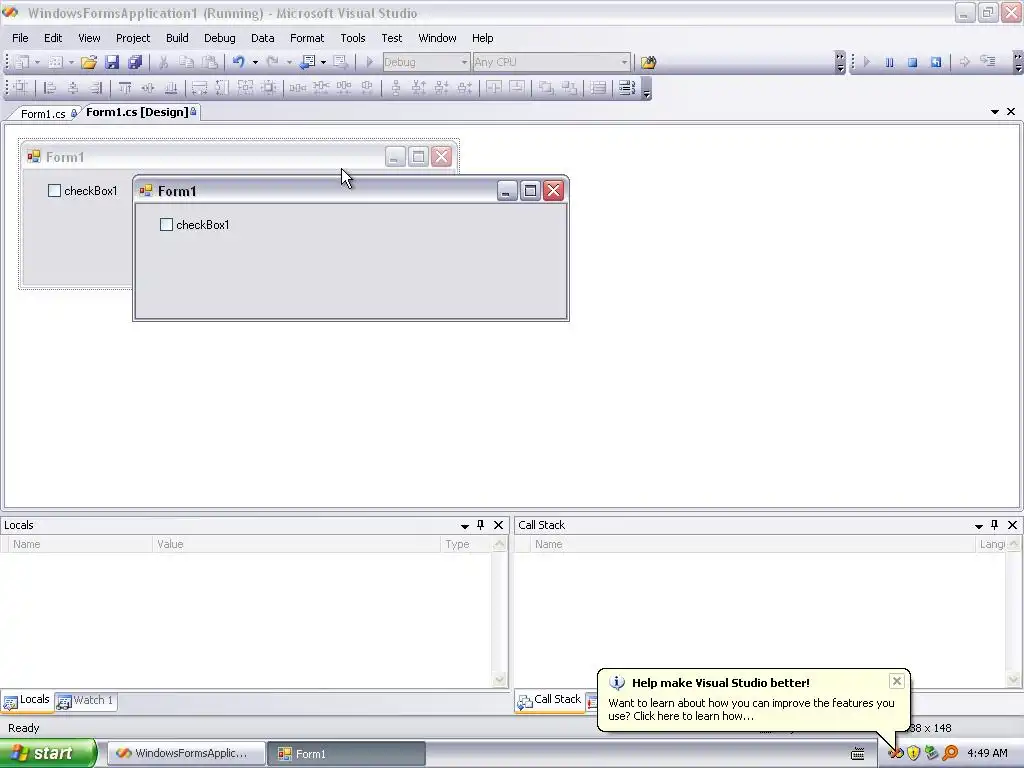Viewport: 1024px width, 768px height.
Task: Open the Test menu
Action: (392, 38)
